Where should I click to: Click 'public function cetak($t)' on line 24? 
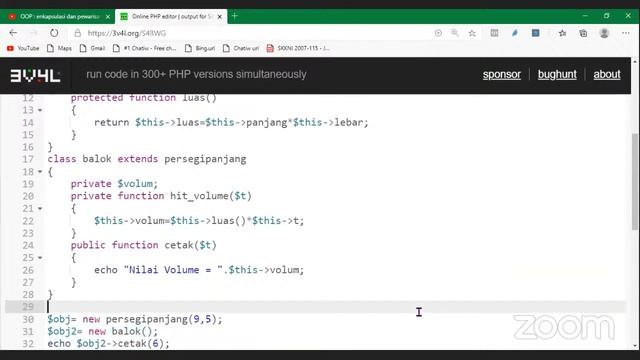pyautogui.click(x=144, y=245)
